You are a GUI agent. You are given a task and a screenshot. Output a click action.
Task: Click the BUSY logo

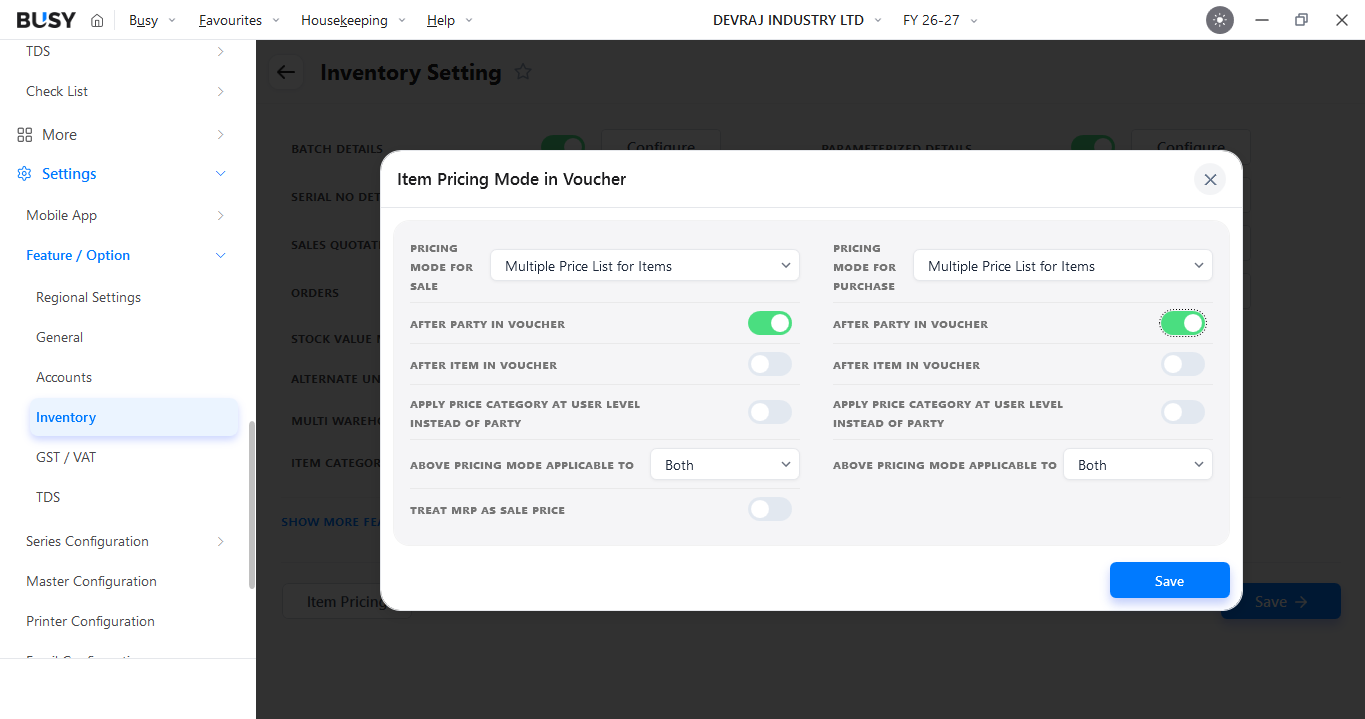(x=46, y=20)
